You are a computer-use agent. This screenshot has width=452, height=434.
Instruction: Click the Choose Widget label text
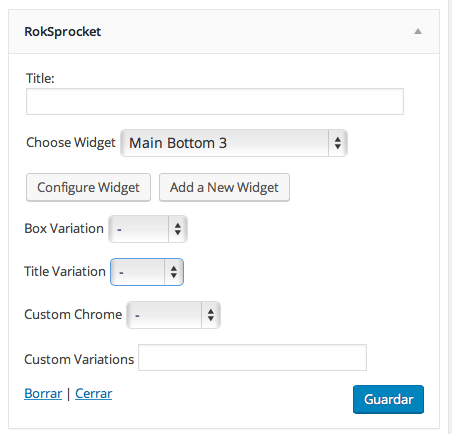point(71,143)
